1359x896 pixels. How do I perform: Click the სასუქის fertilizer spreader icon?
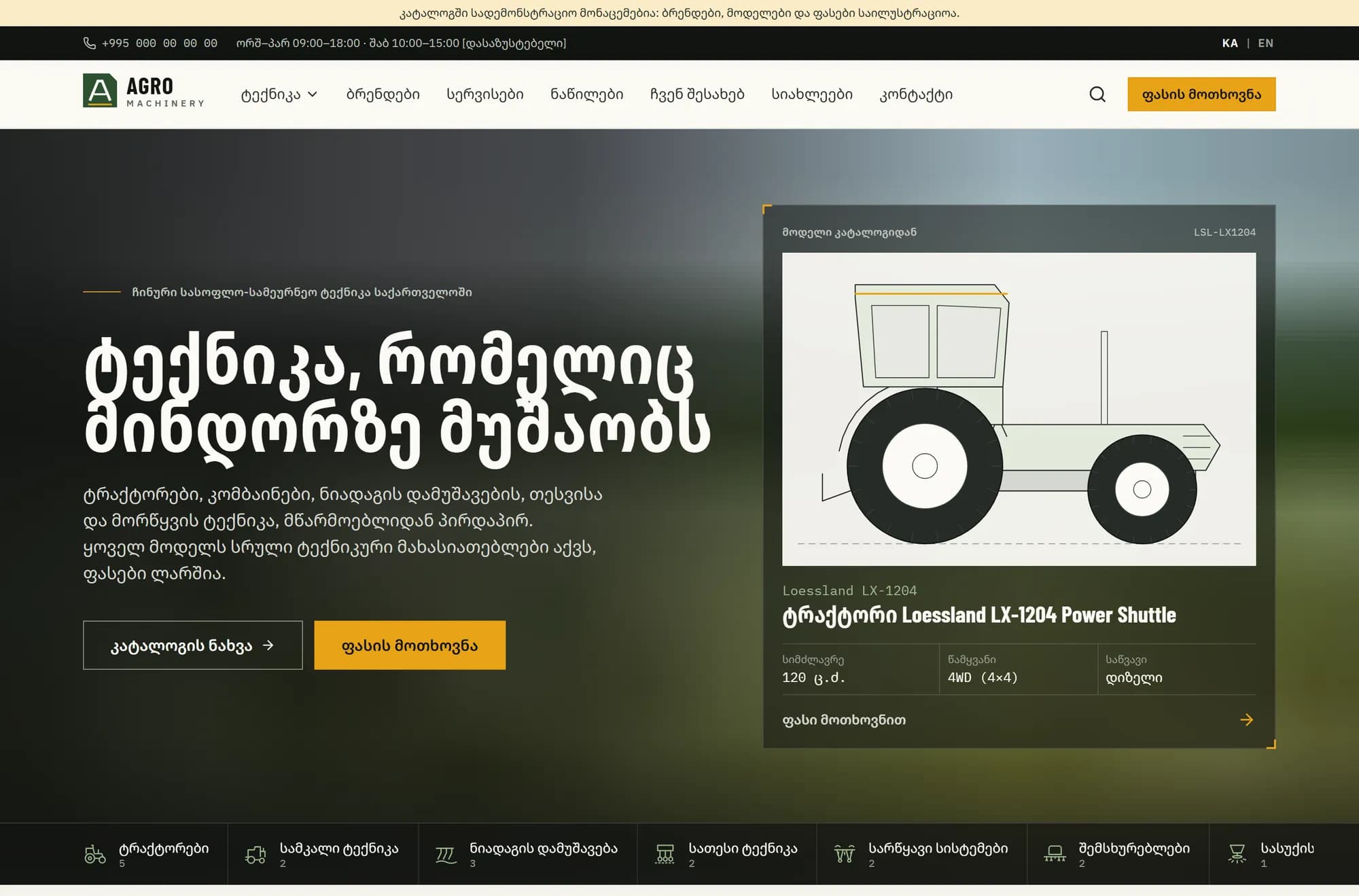pyautogui.click(x=1237, y=854)
